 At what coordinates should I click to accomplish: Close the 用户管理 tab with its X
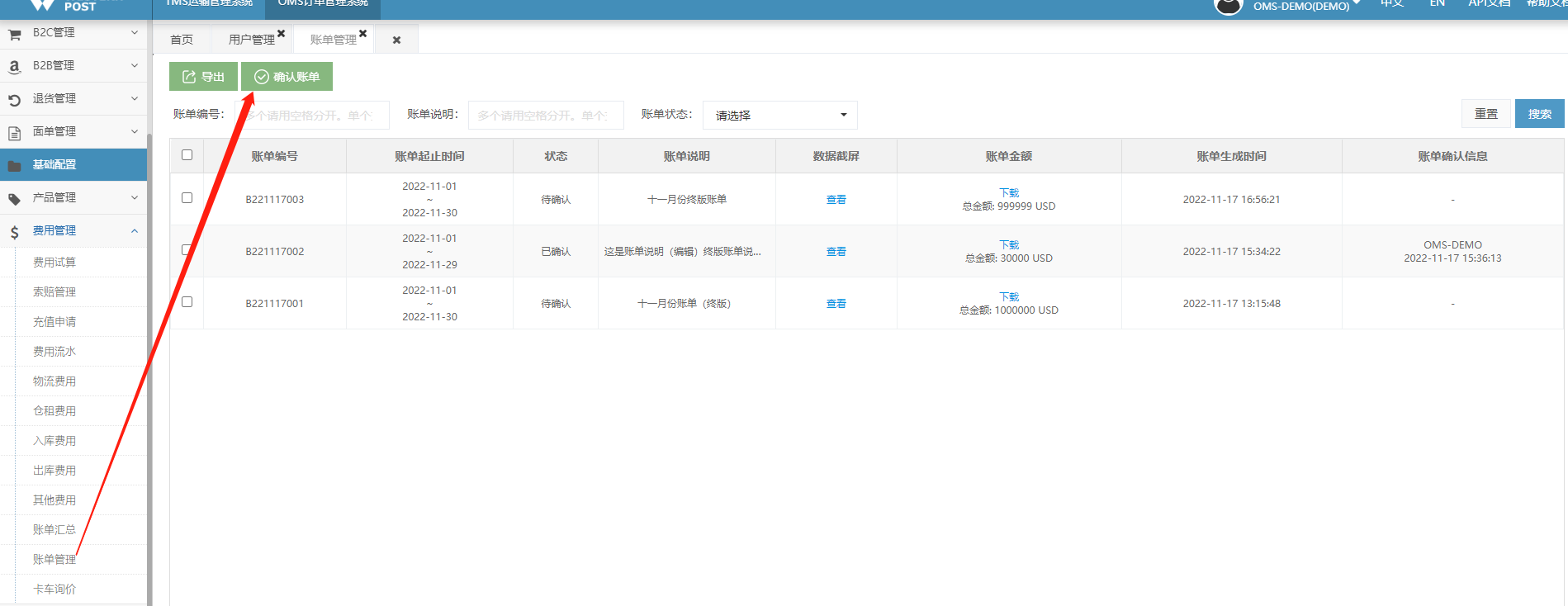[x=281, y=33]
